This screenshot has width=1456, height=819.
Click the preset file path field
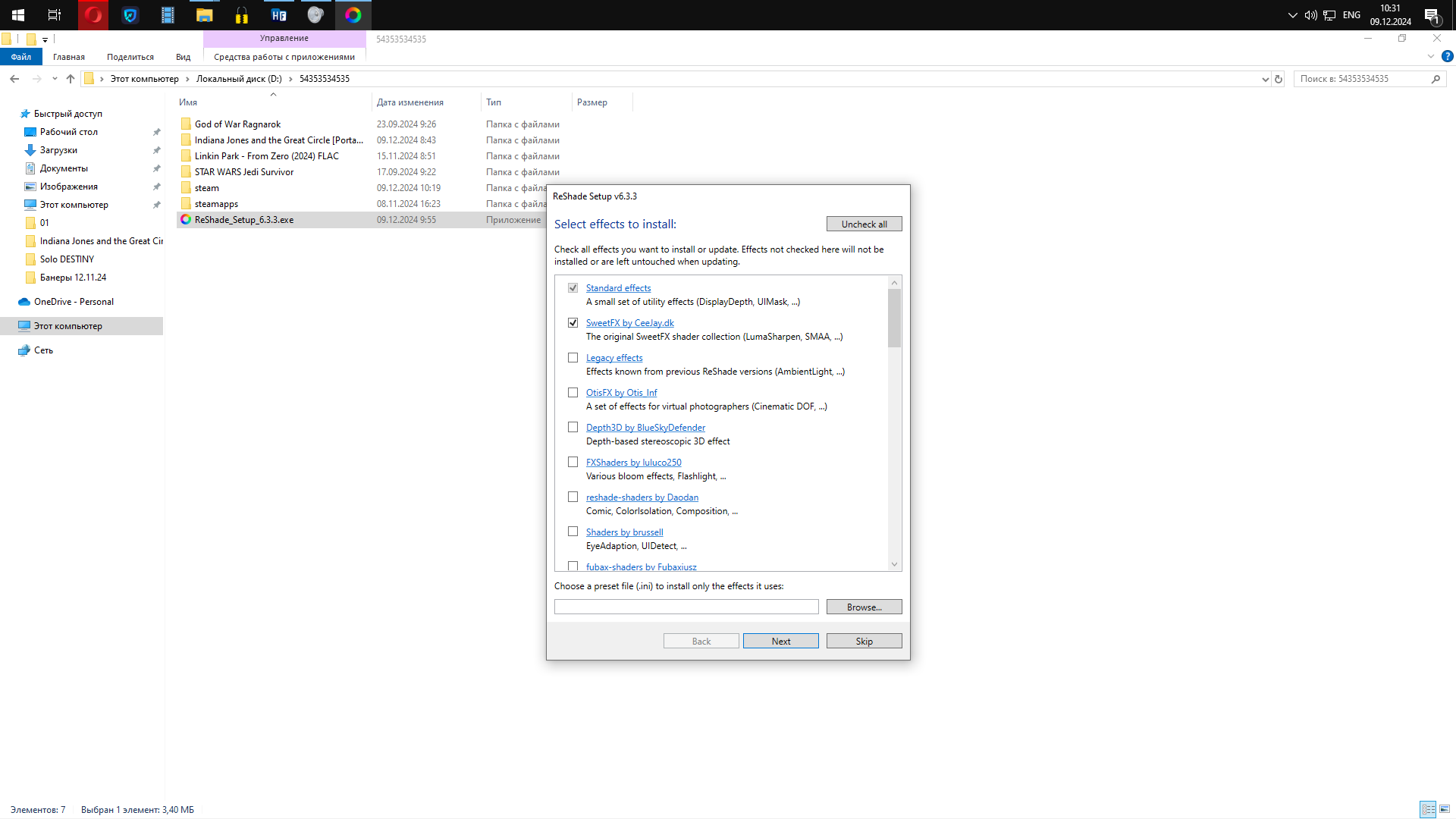pyautogui.click(x=686, y=607)
